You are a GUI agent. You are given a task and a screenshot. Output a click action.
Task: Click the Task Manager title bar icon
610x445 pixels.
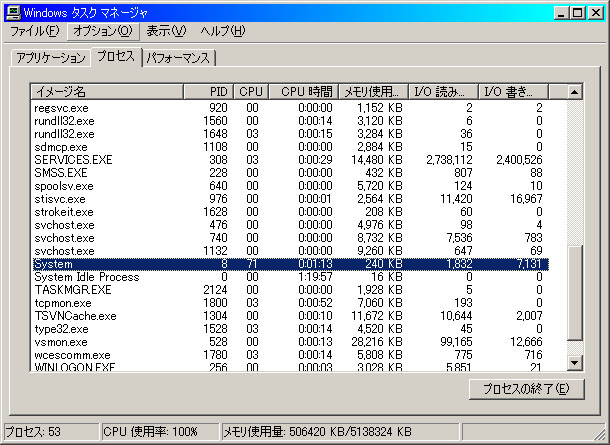(x=12, y=12)
